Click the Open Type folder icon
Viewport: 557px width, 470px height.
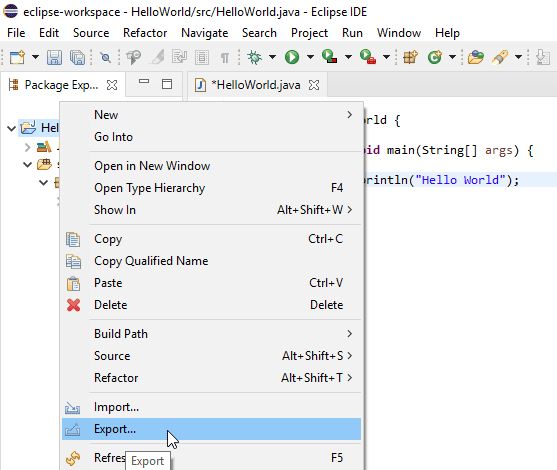tap(476, 57)
